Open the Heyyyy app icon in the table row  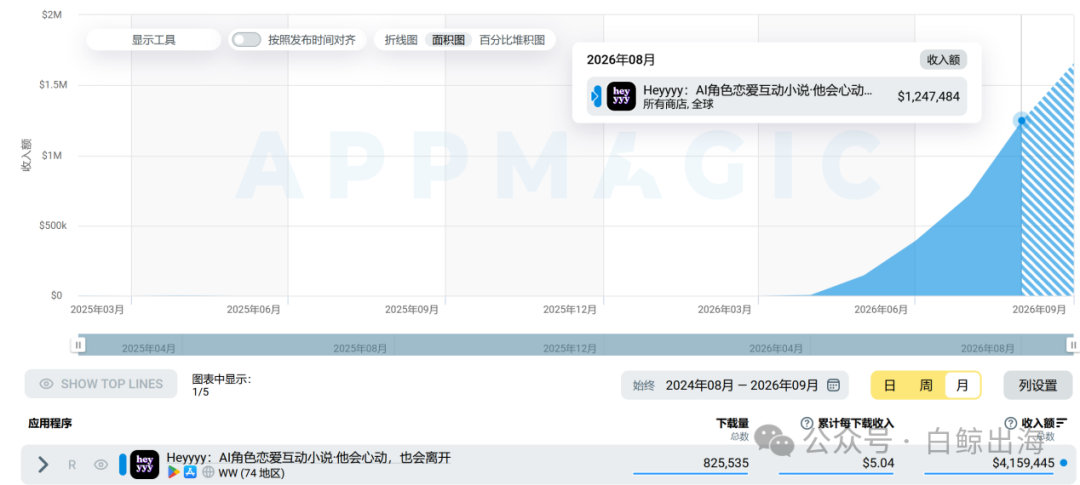[145, 464]
